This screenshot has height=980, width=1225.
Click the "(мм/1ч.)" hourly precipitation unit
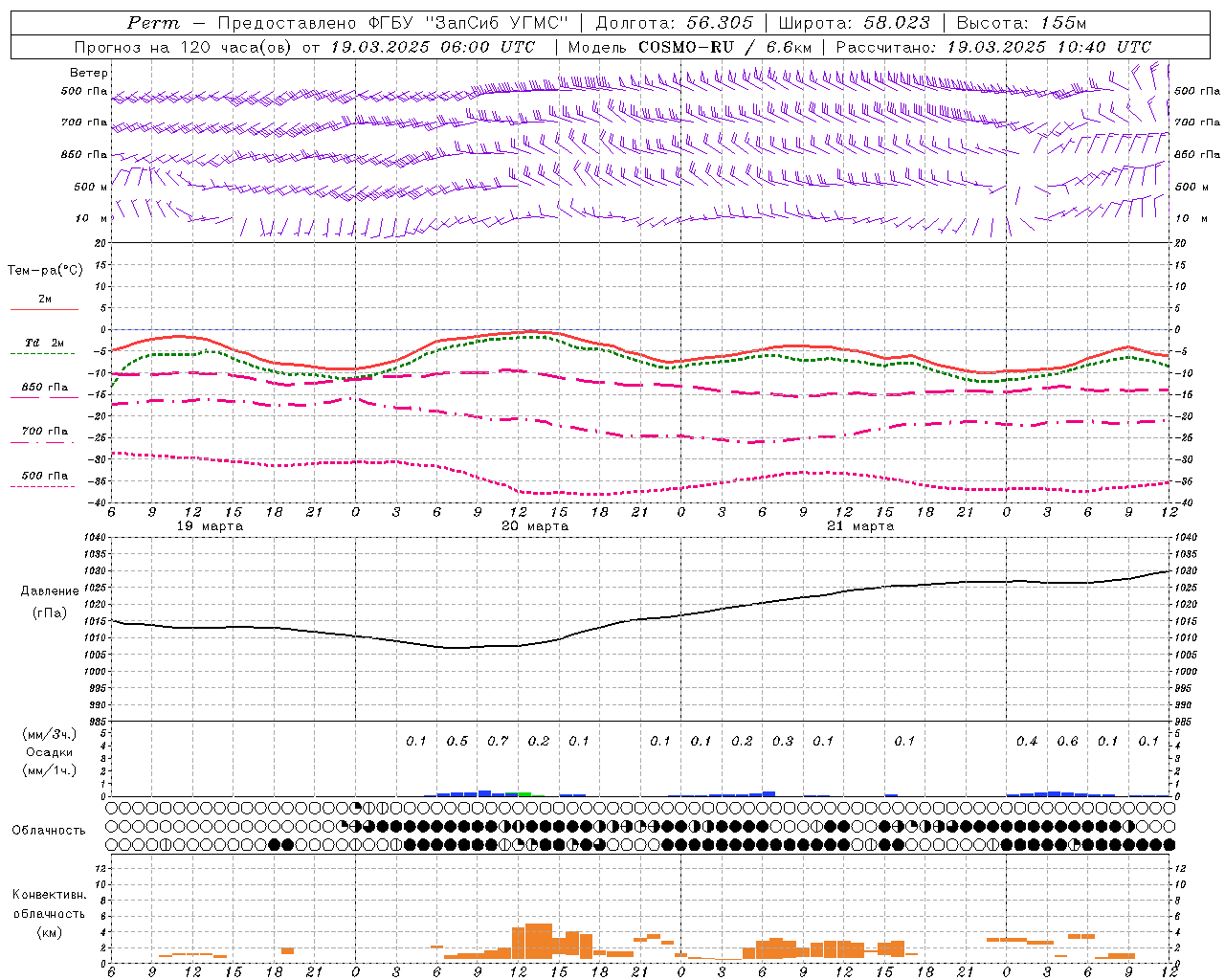click(50, 770)
